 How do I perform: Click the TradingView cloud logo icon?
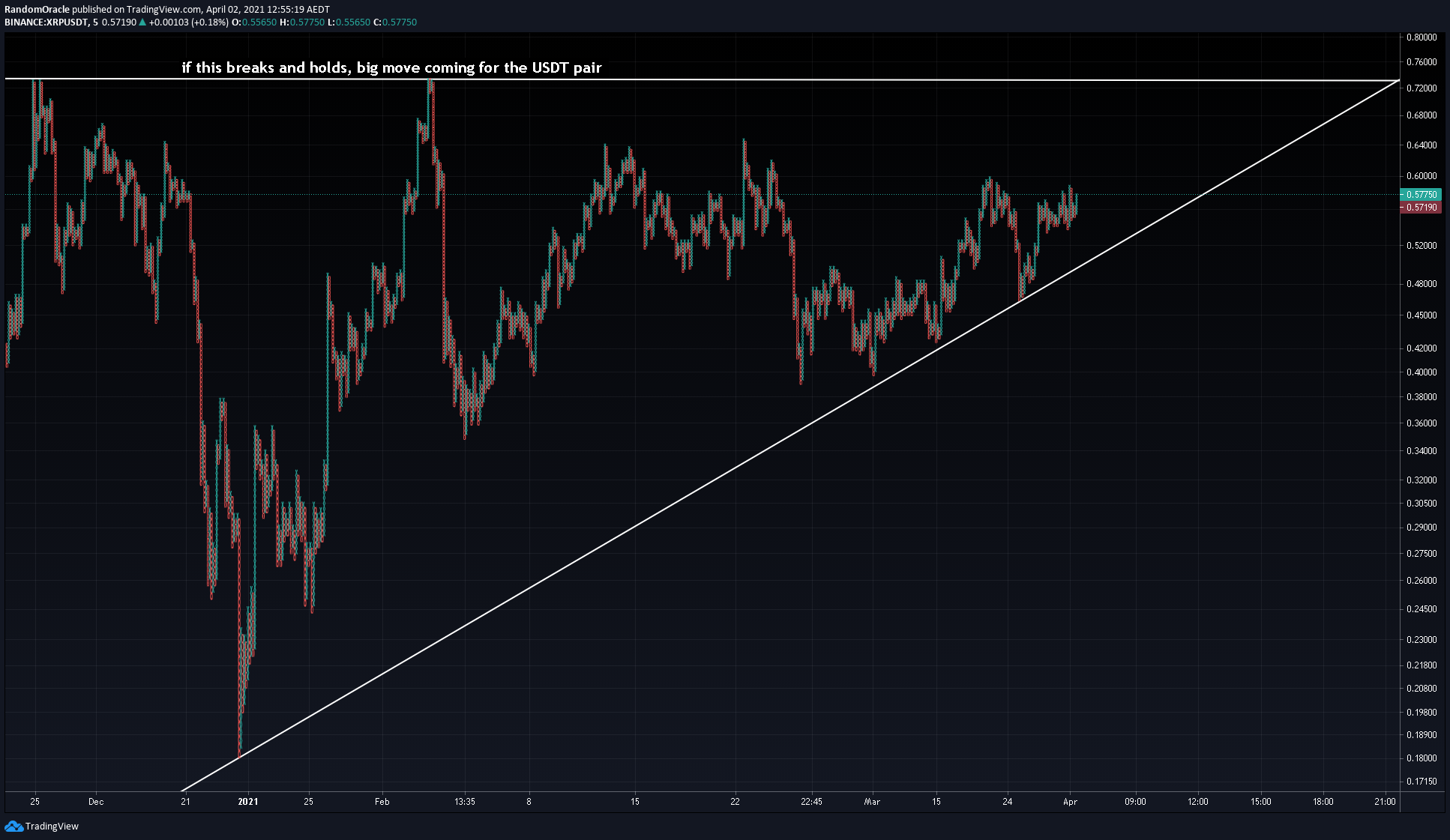13,826
